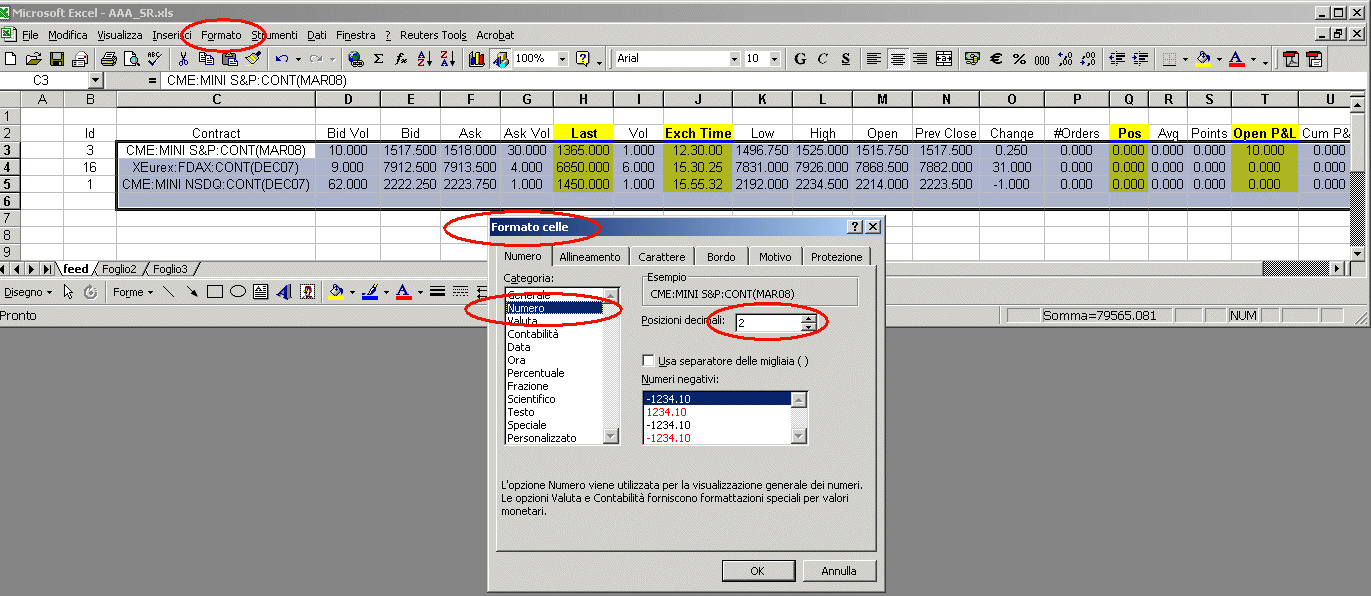Sort descending with the Z-A icon

click(x=447, y=59)
